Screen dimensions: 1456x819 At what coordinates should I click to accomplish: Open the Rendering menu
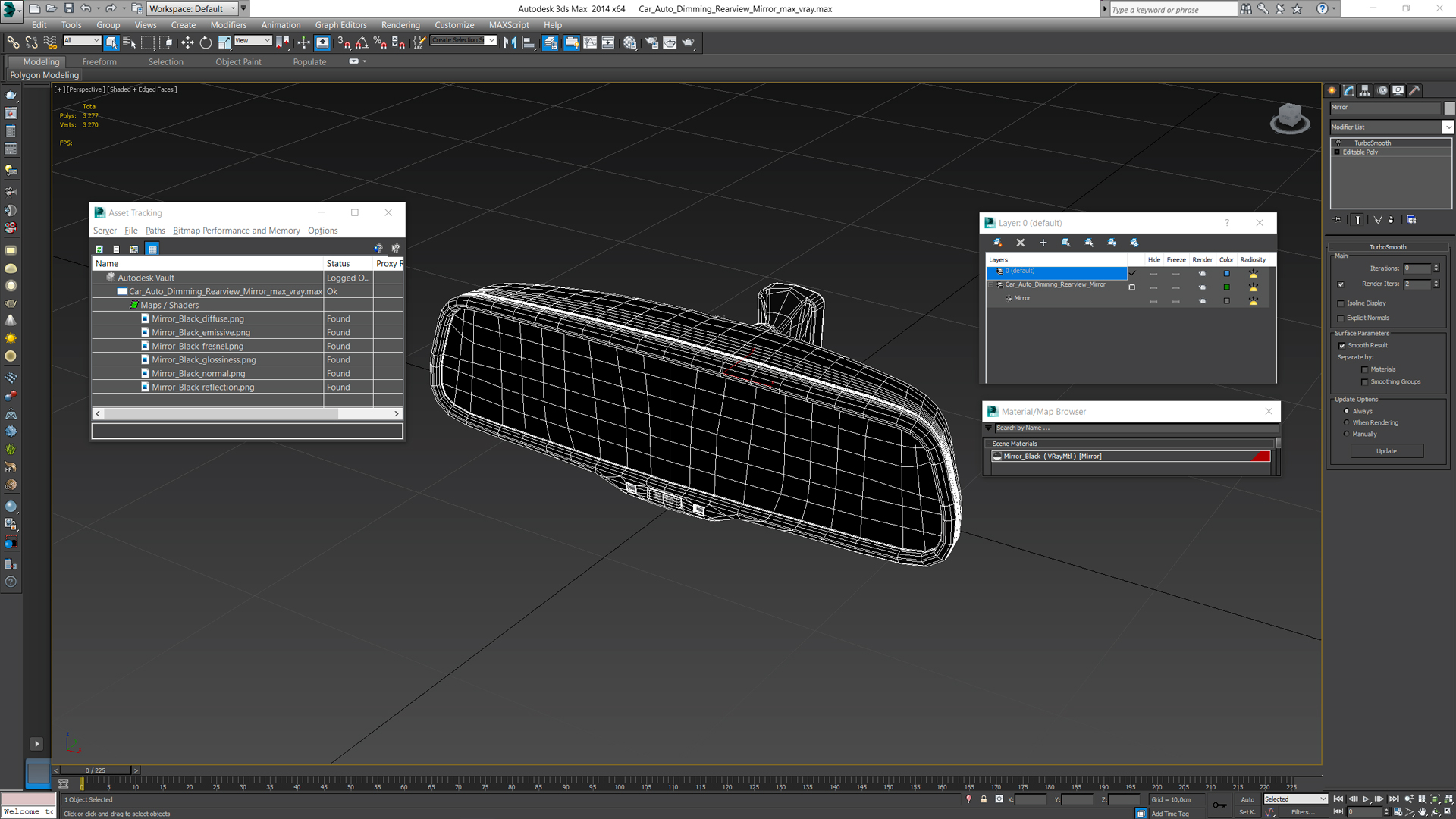[x=400, y=24]
